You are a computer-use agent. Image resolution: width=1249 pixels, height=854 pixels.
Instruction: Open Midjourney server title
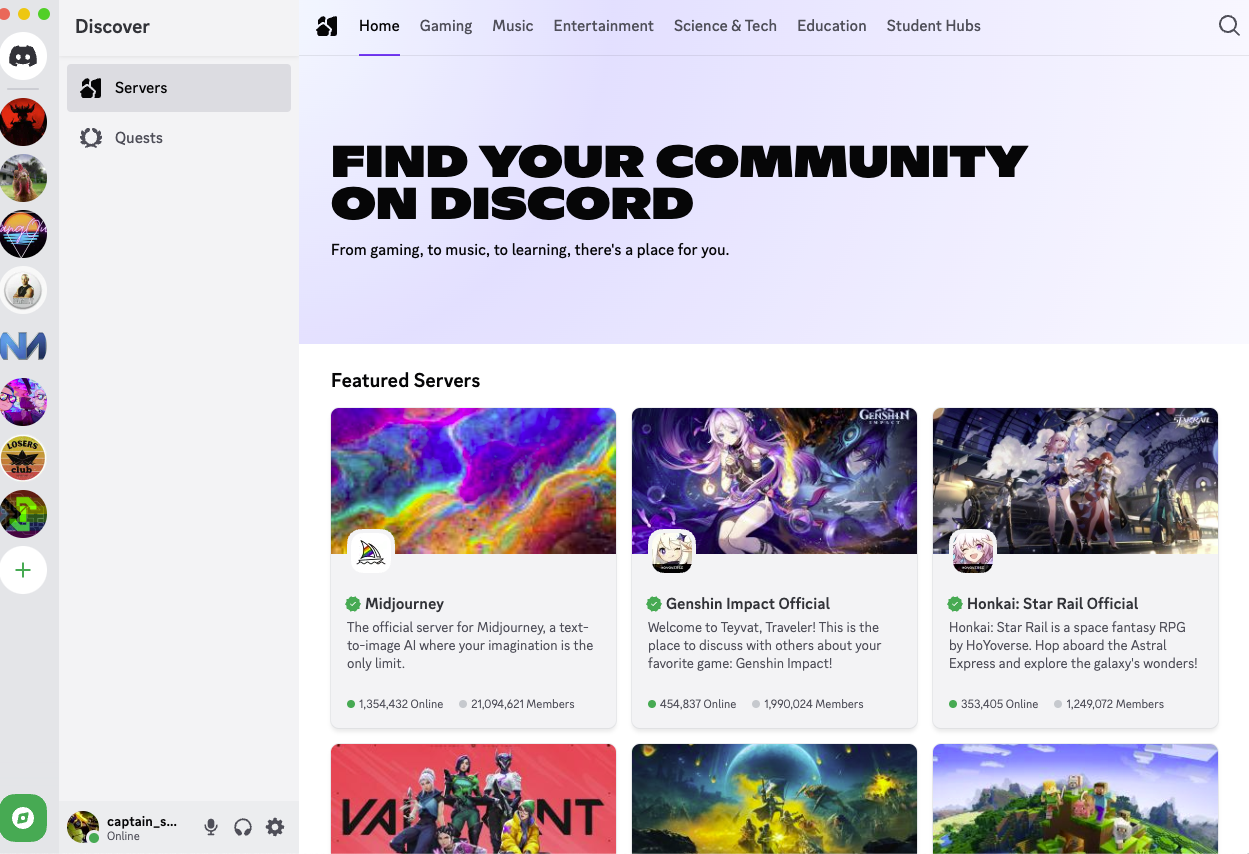[x=404, y=604]
